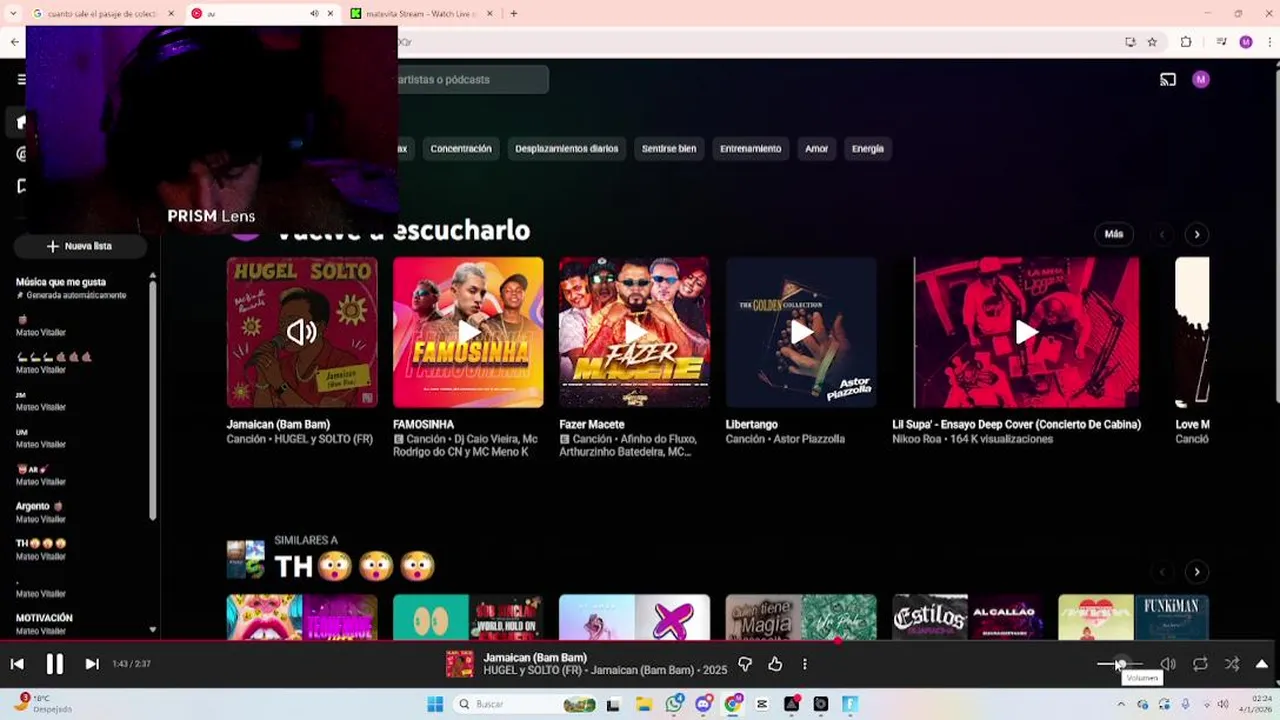
Task: Open the Jamaican (Bam Bam) title link
Action: (278, 424)
